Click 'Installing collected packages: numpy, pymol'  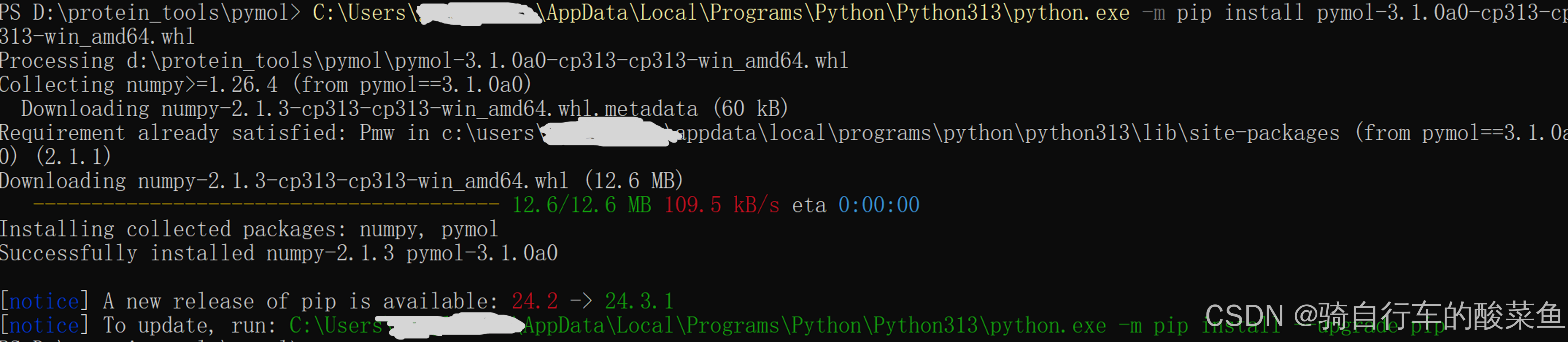click(249, 229)
